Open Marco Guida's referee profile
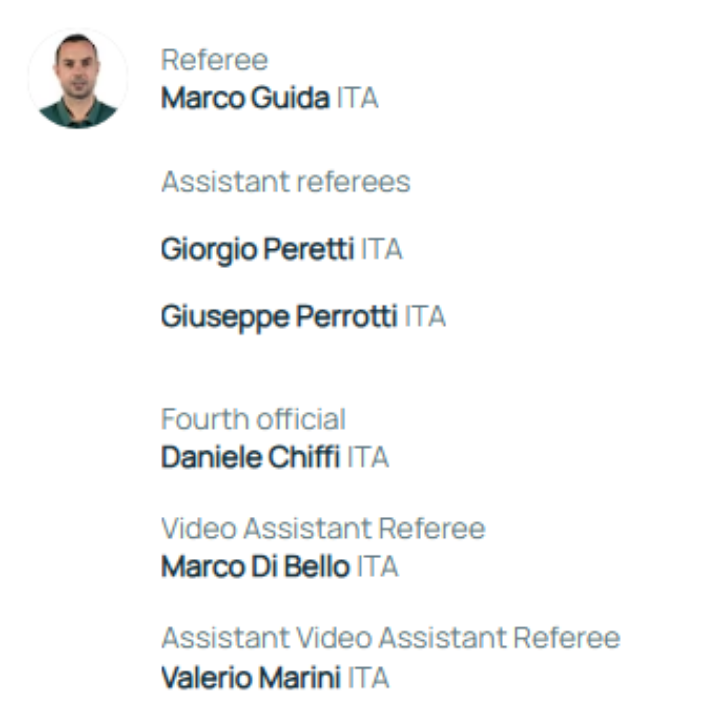The image size is (704, 706). pyautogui.click(x=245, y=99)
